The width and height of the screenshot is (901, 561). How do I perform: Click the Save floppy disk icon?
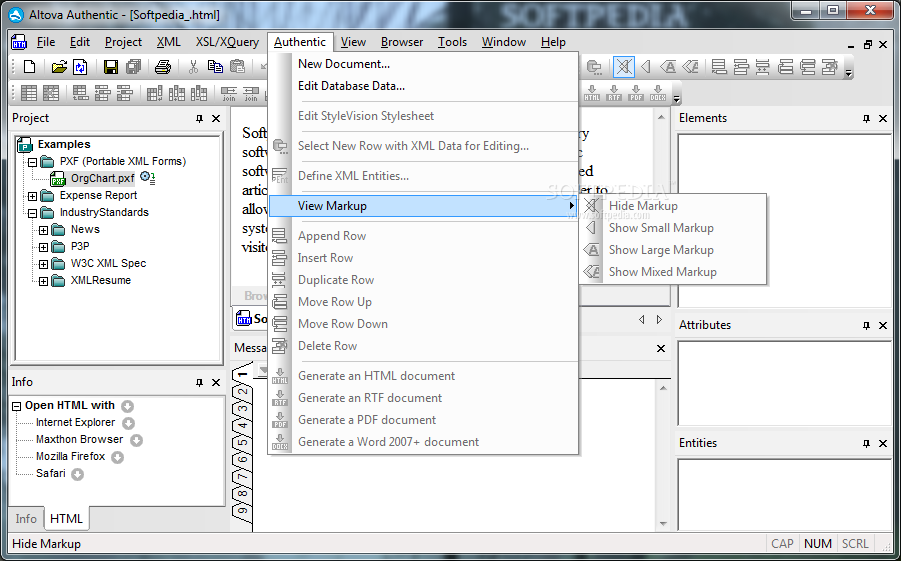coord(111,67)
